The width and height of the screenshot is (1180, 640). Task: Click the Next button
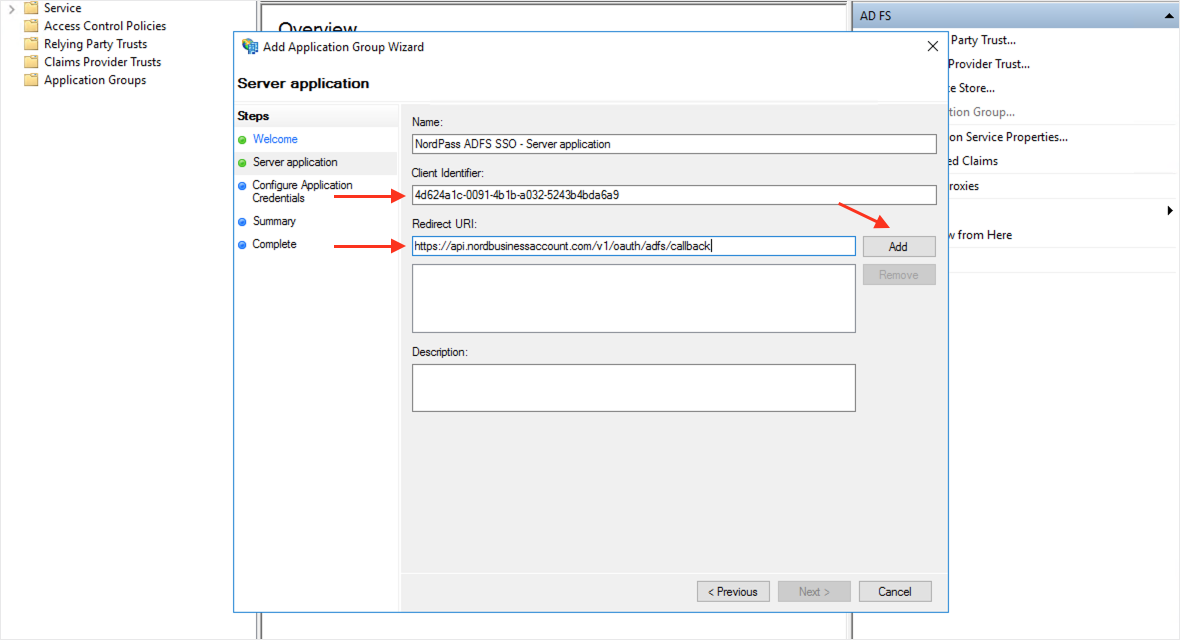814,592
